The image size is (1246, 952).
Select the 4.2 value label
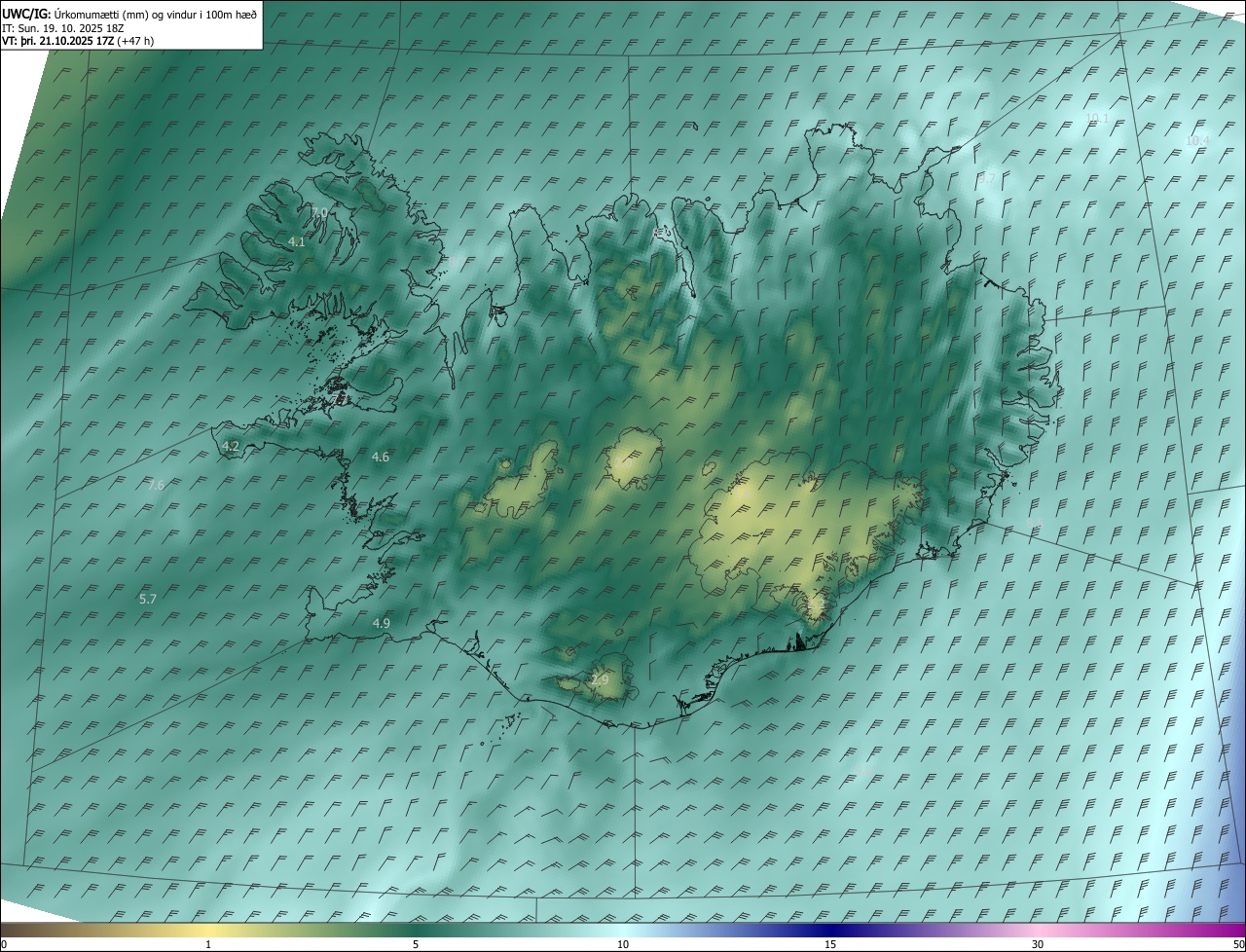click(231, 446)
